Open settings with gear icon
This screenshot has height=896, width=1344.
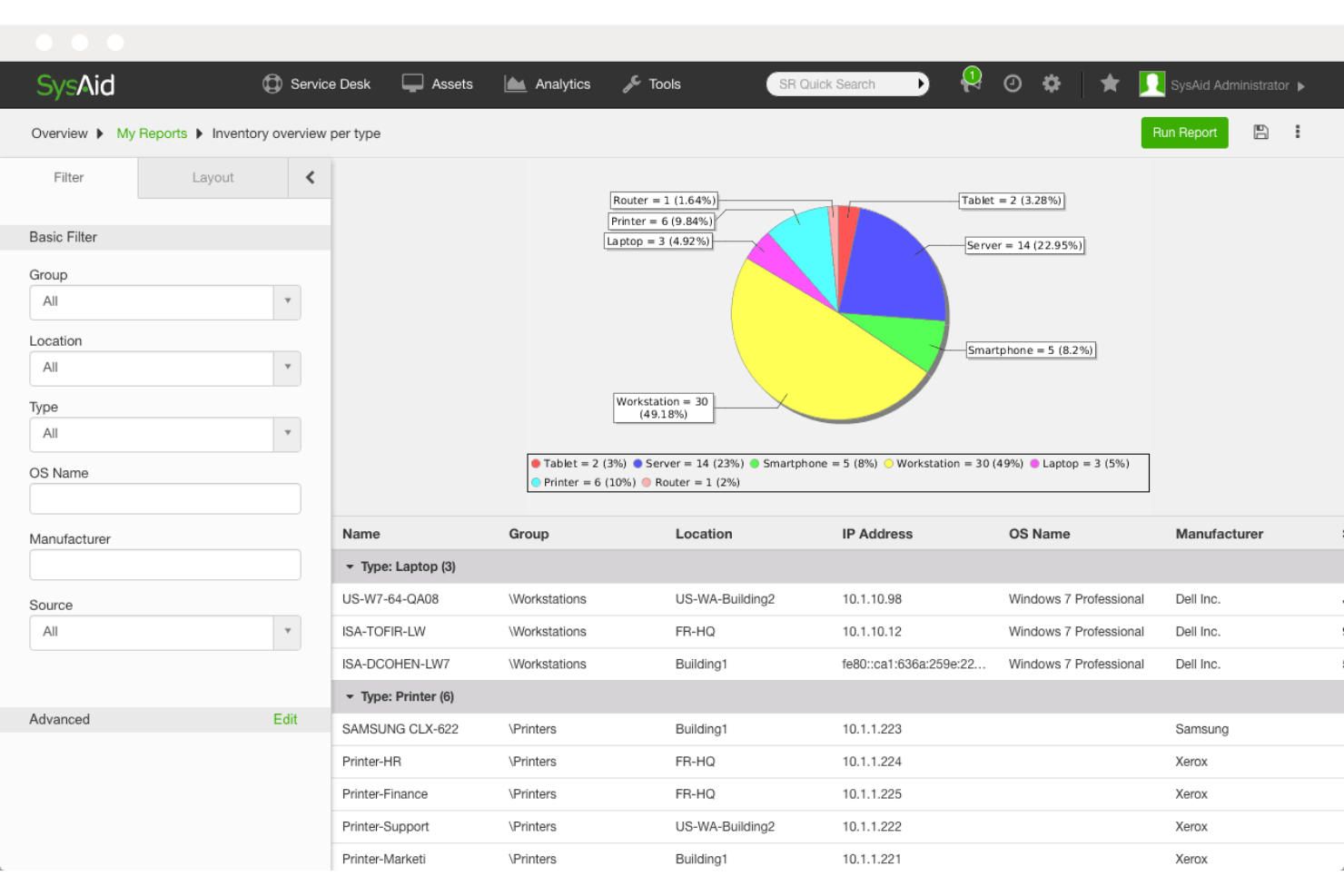coord(1052,84)
